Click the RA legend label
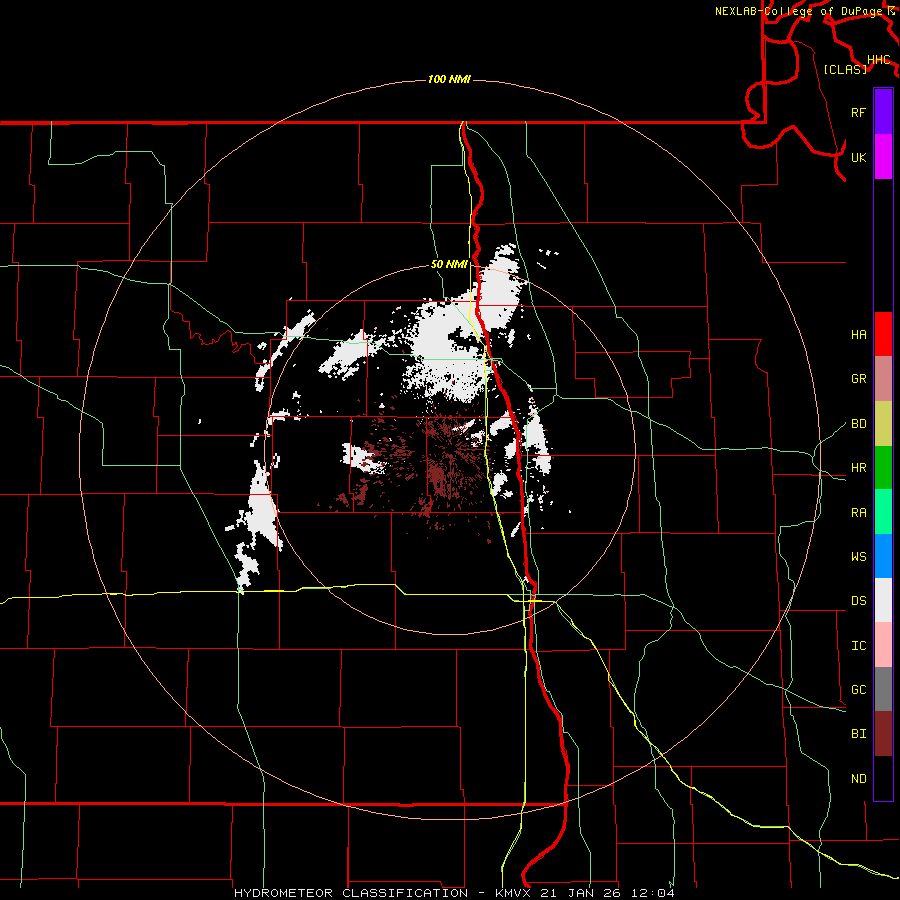900x900 pixels. (858, 513)
